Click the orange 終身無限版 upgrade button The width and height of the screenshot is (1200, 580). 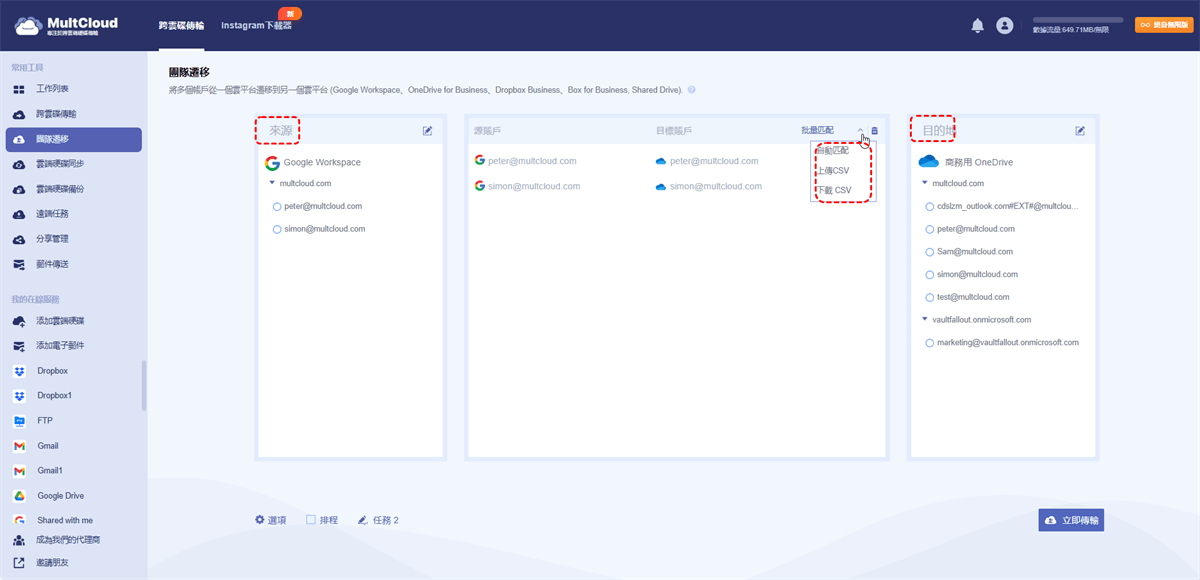click(1164, 26)
